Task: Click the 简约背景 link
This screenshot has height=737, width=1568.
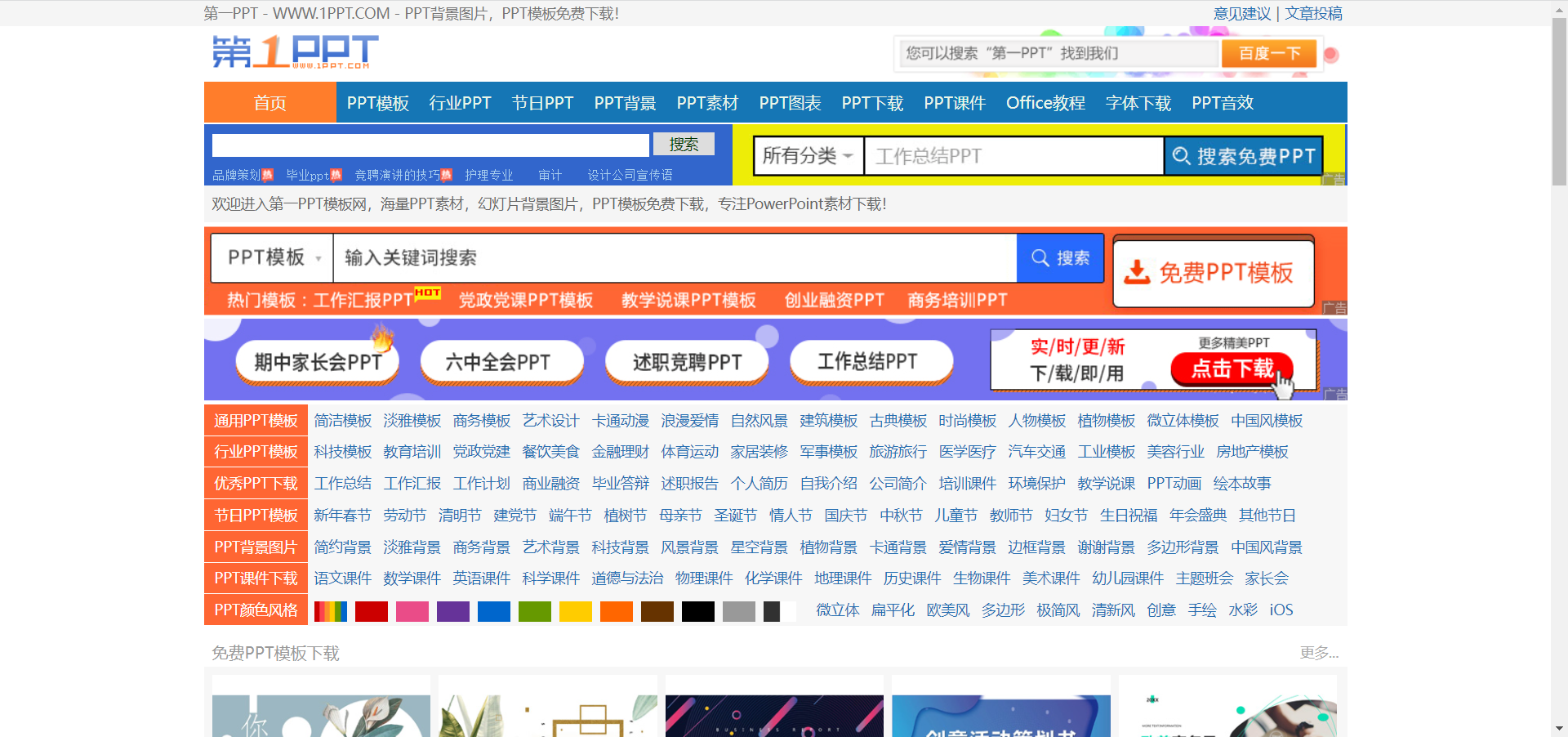Action: (x=343, y=547)
